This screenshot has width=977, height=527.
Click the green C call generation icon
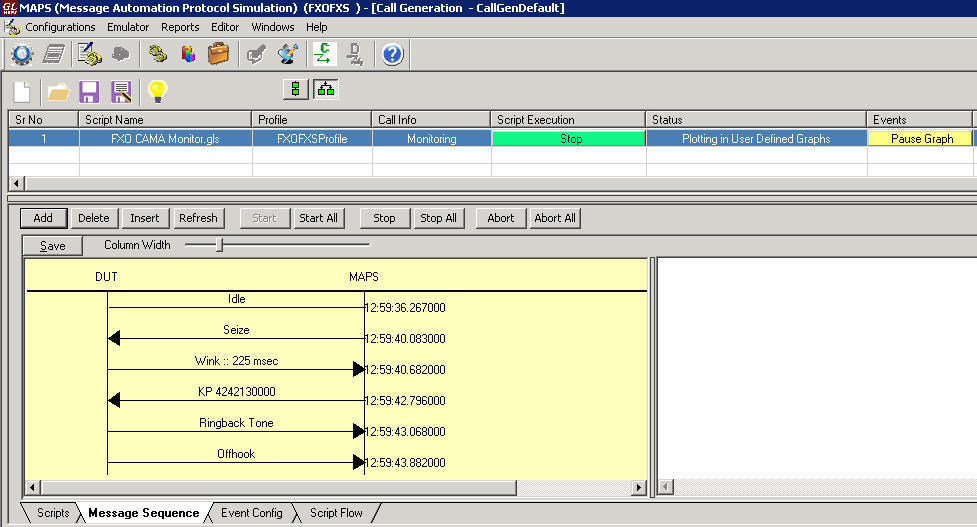tap(323, 54)
